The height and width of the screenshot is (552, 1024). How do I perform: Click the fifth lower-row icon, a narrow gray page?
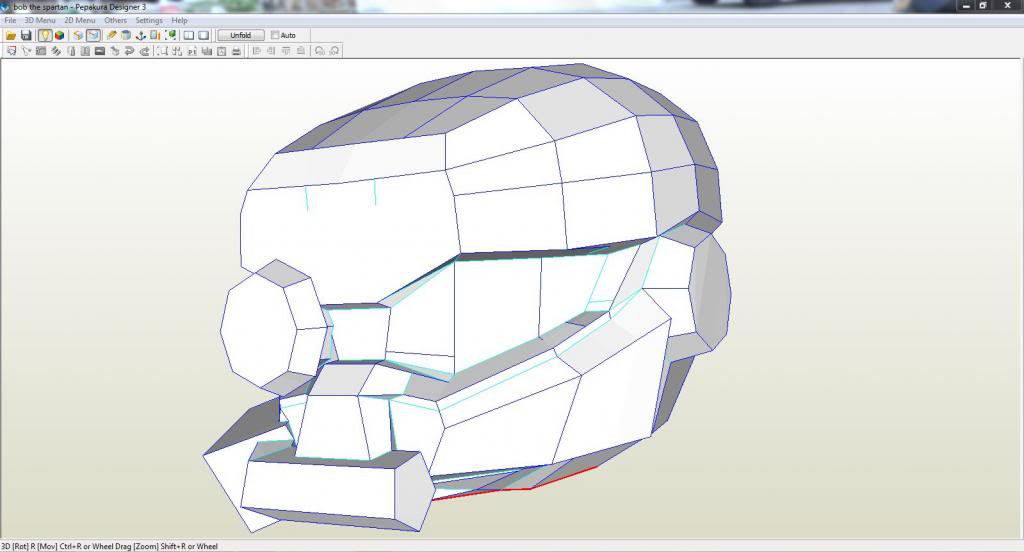coord(71,51)
